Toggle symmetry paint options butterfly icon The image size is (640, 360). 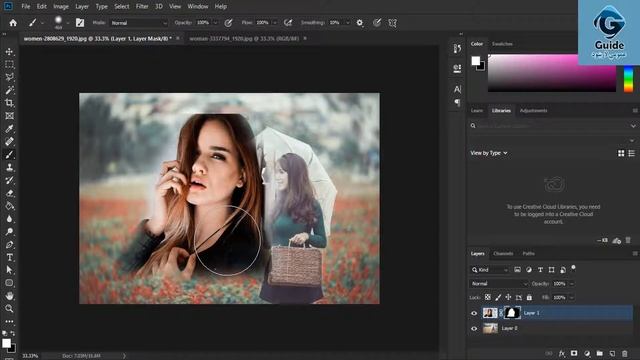click(x=392, y=23)
